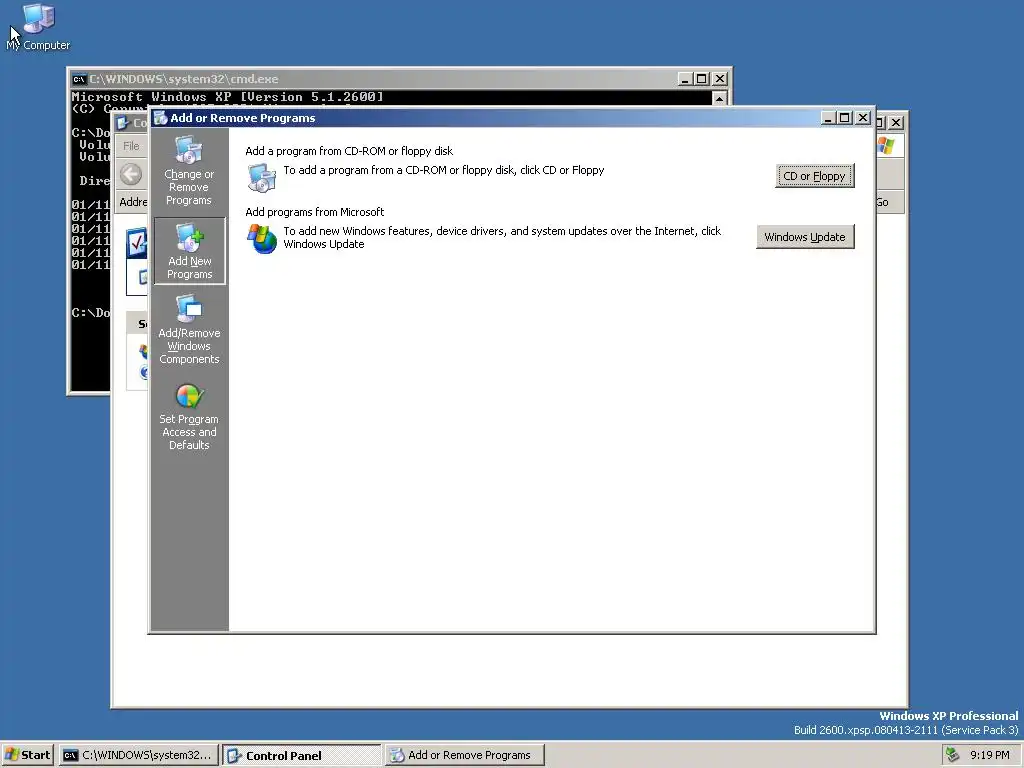
Task: Click the 'Add programs from Microsoft' heading
Action: click(315, 212)
